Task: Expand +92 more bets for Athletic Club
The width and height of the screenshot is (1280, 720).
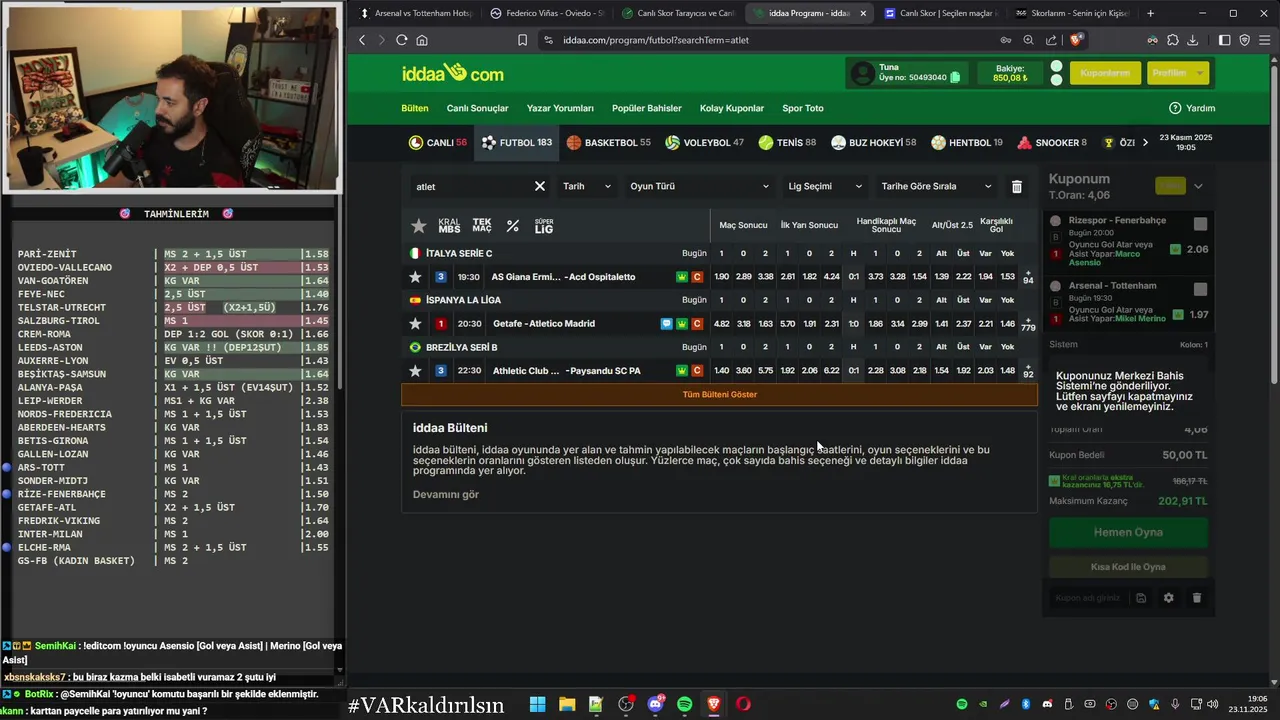Action: tap(1028, 370)
